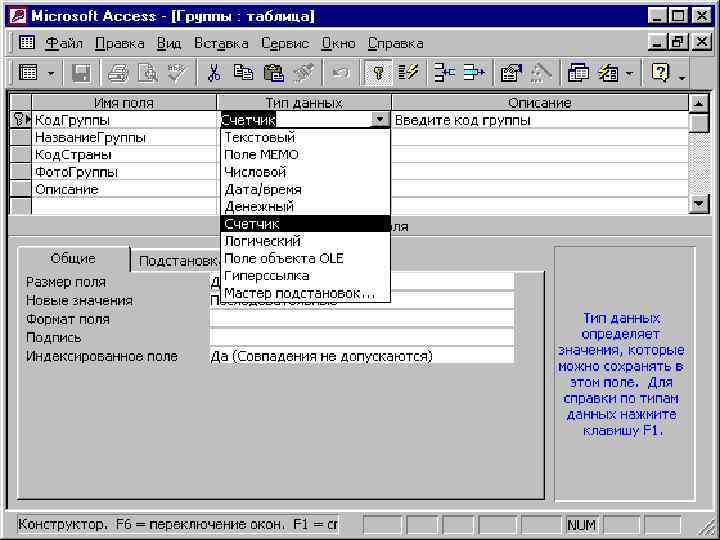Screen dimensions: 720x540
Task: Open the Сервис menu
Action: click(285, 44)
